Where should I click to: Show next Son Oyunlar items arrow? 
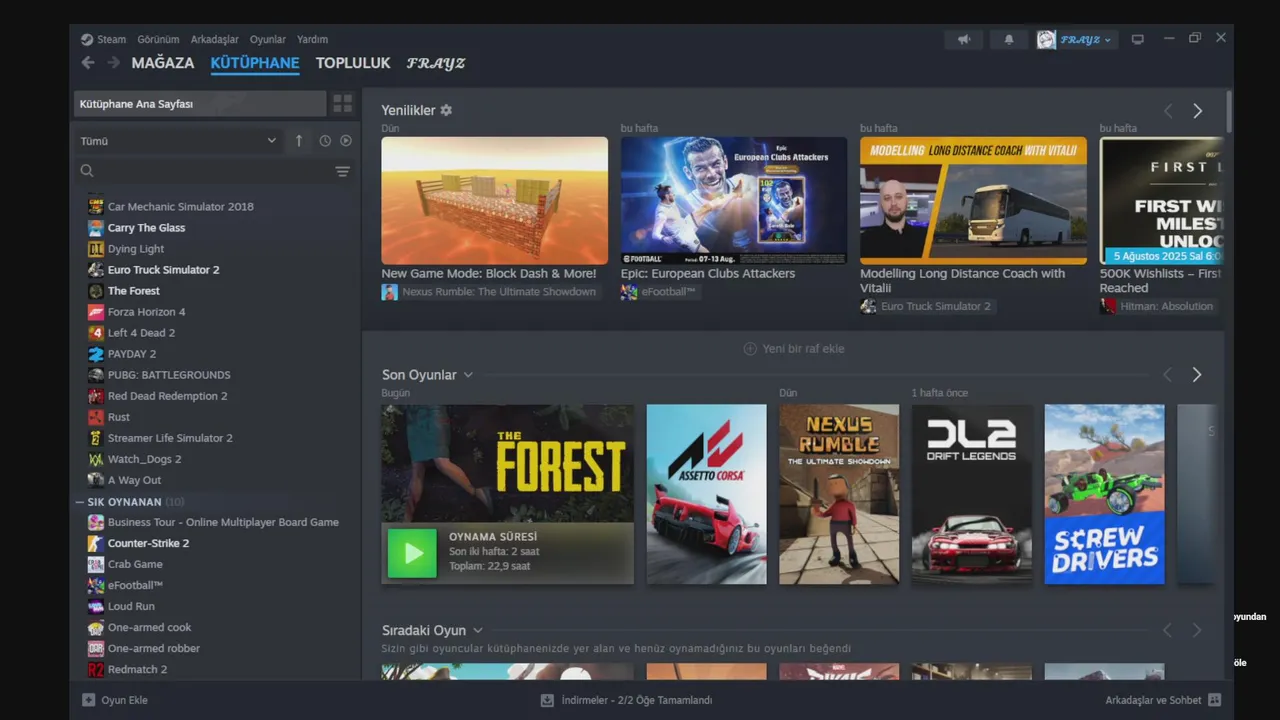coord(1197,374)
